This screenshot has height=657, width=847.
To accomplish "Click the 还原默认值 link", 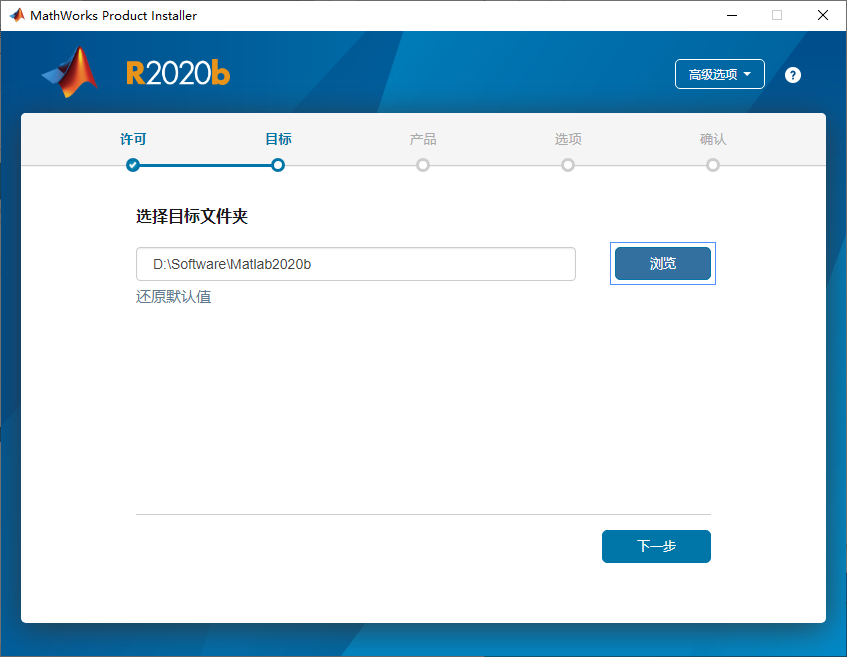I will click(173, 297).
